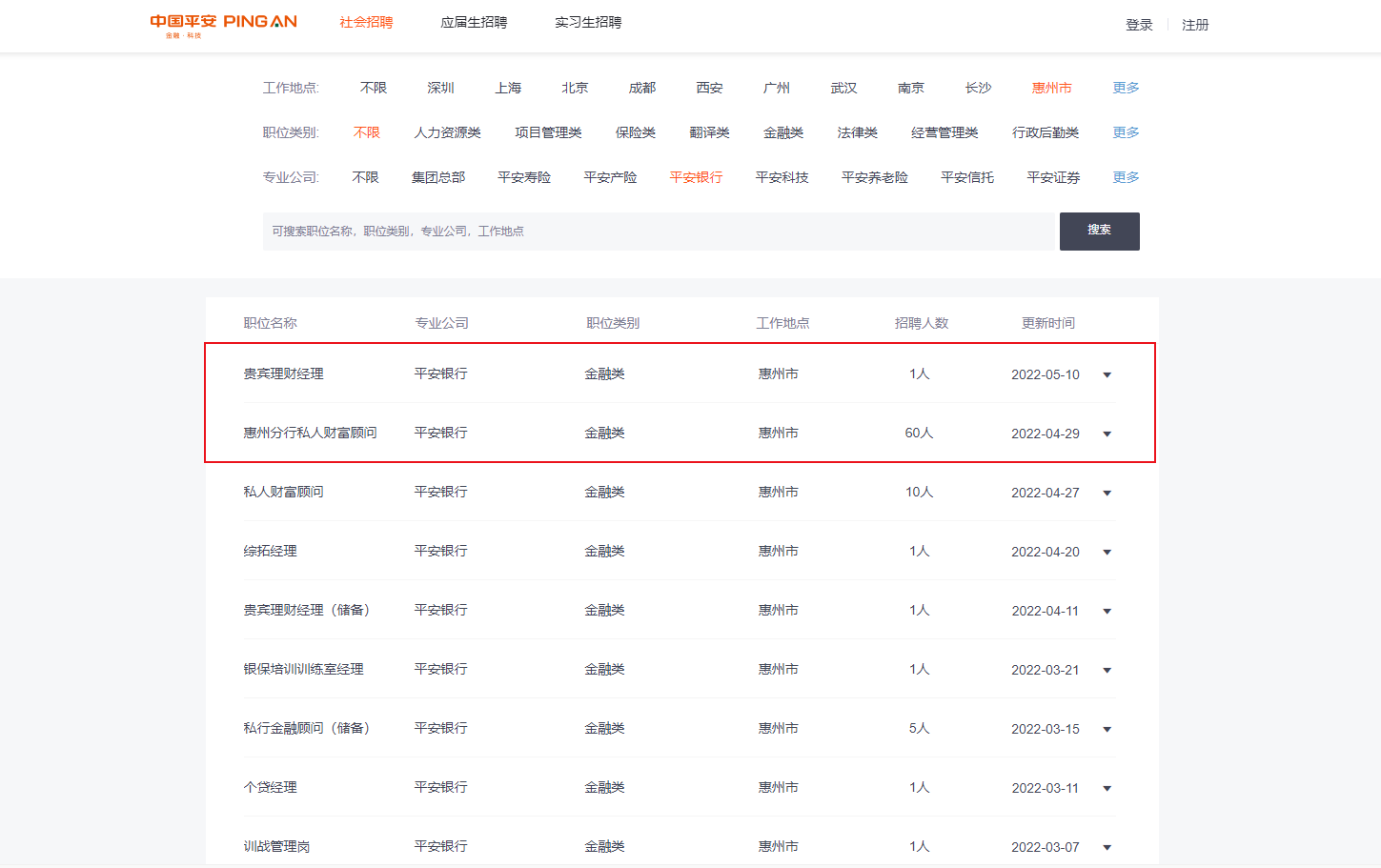Filter work location by 成都
This screenshot has height=868, width=1381.
(642, 88)
